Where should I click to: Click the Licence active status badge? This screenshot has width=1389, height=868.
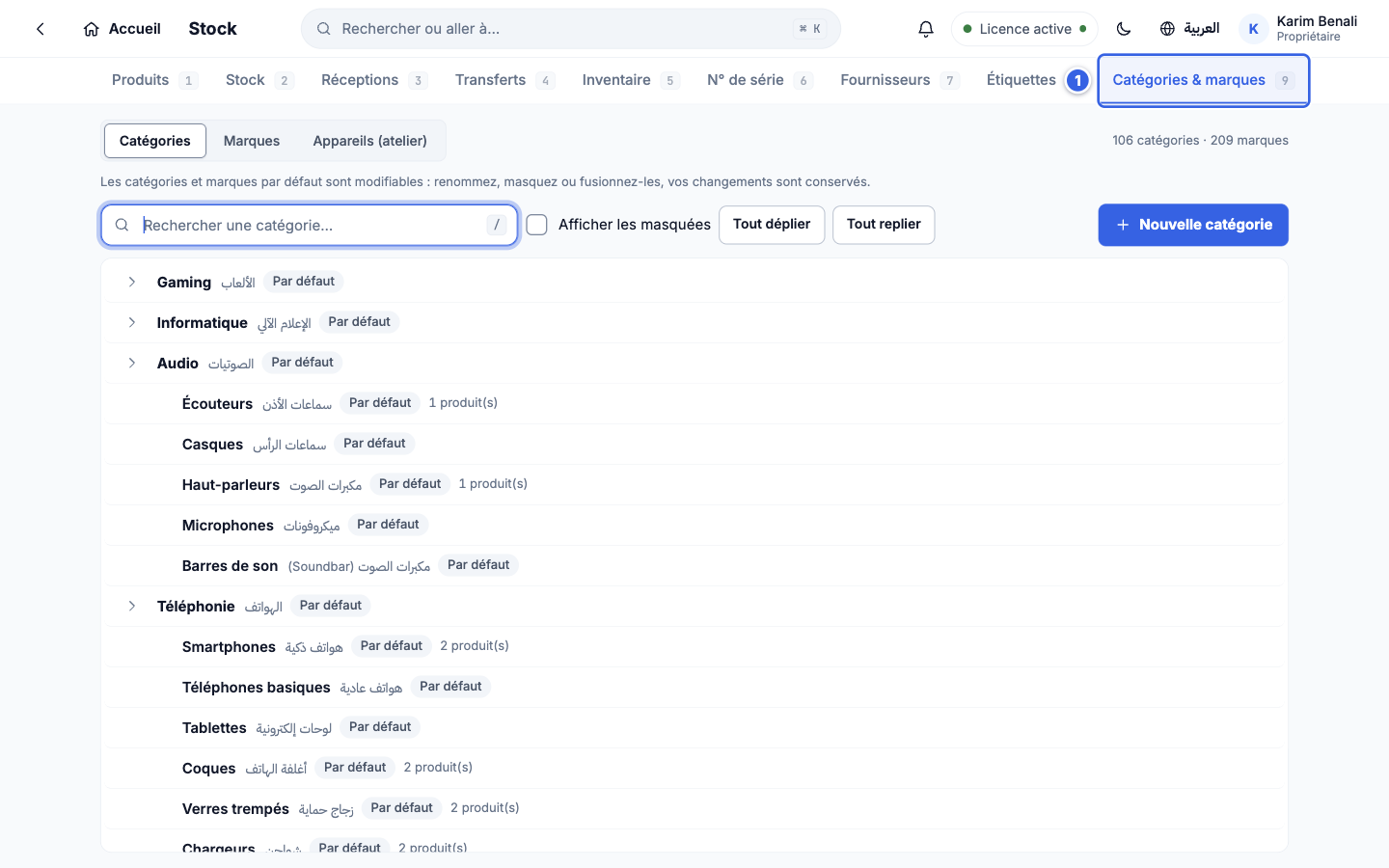point(1024,29)
